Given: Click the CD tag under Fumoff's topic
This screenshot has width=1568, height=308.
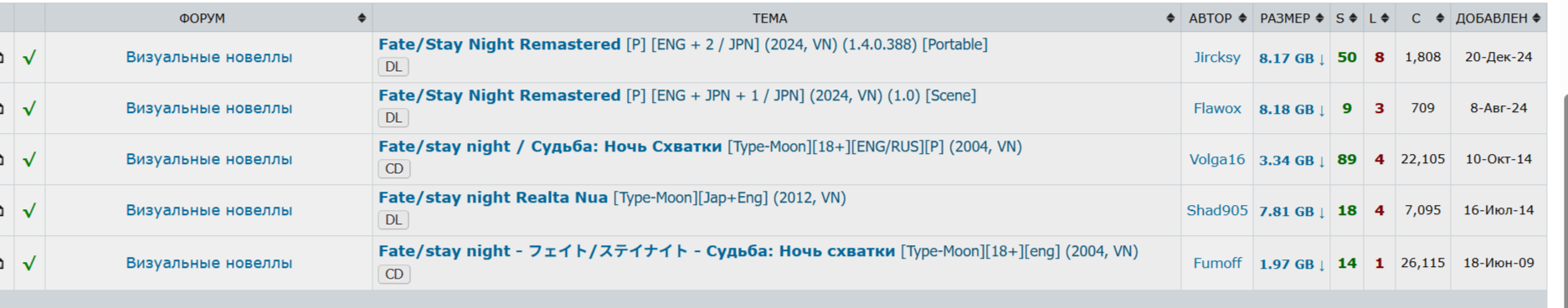Looking at the screenshot, I should click(393, 274).
